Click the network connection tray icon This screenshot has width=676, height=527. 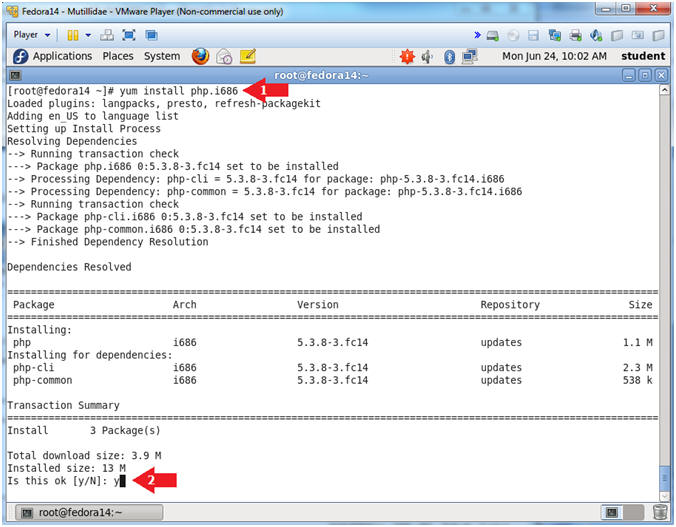(x=469, y=56)
